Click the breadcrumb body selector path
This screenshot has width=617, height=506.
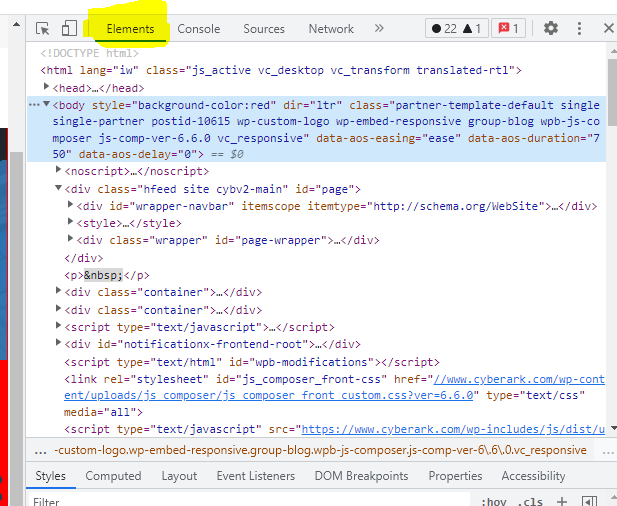(320, 450)
